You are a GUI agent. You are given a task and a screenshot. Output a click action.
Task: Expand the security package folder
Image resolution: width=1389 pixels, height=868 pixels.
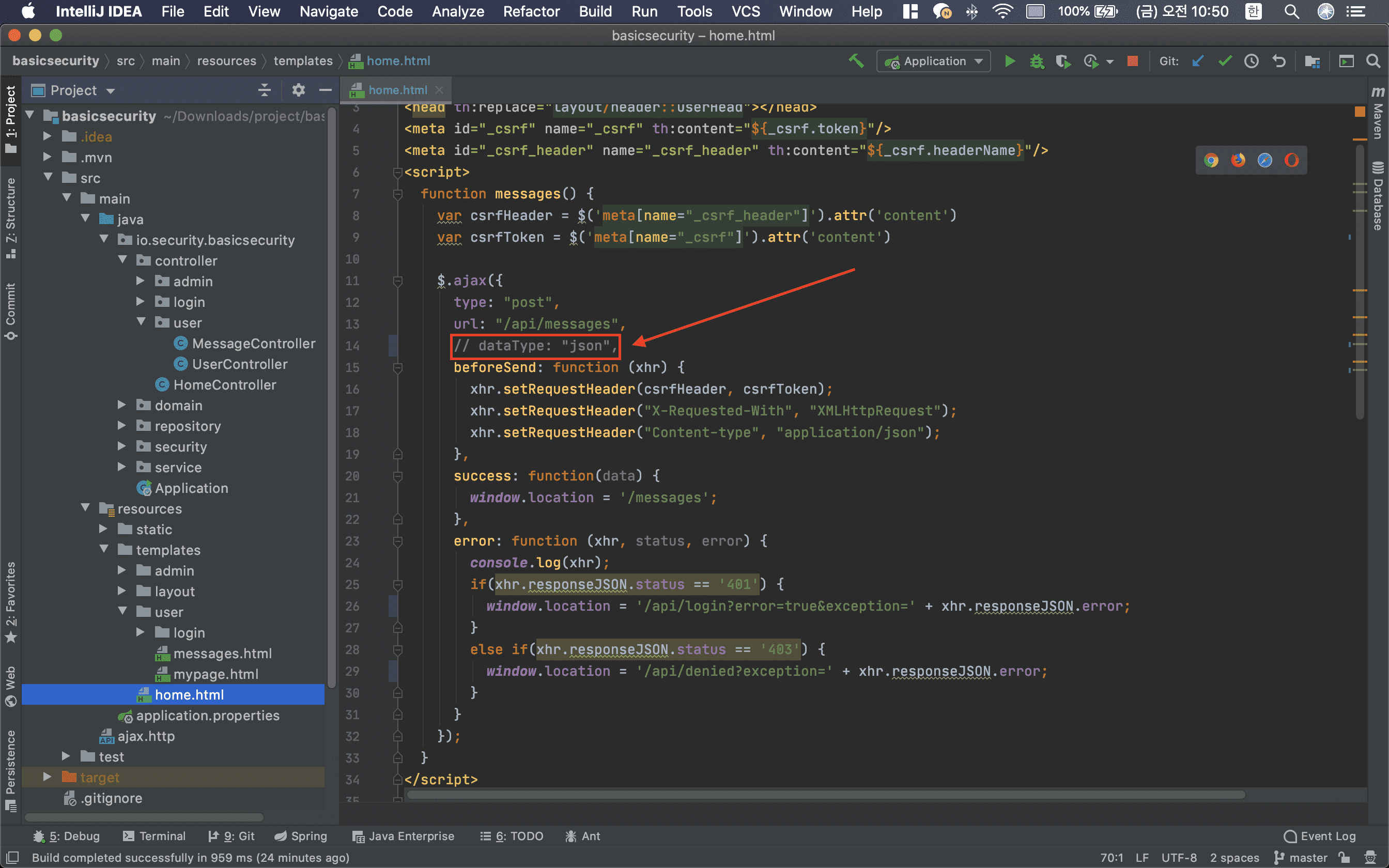[x=121, y=446]
